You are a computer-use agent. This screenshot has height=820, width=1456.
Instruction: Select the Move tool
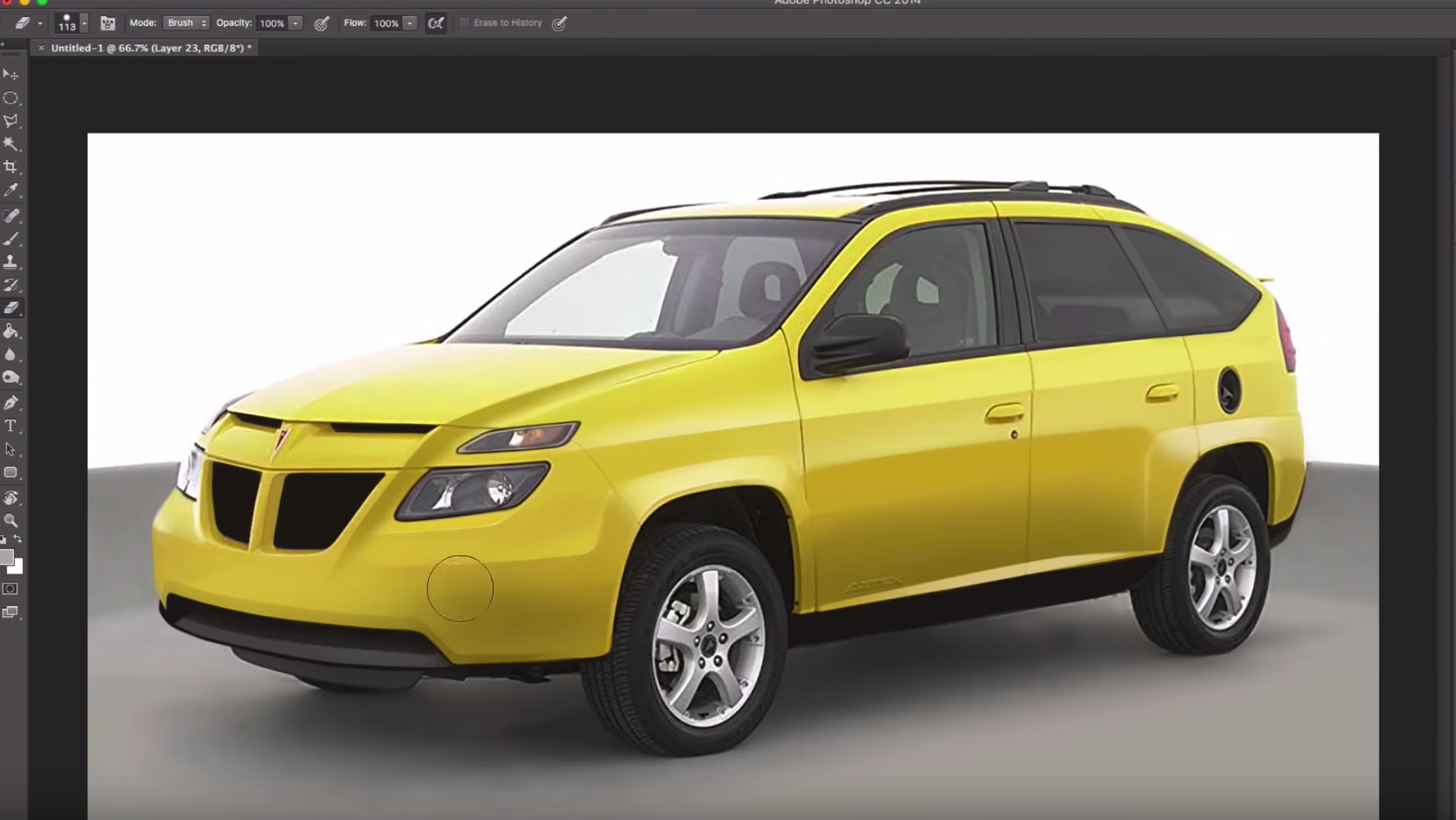tap(10, 74)
